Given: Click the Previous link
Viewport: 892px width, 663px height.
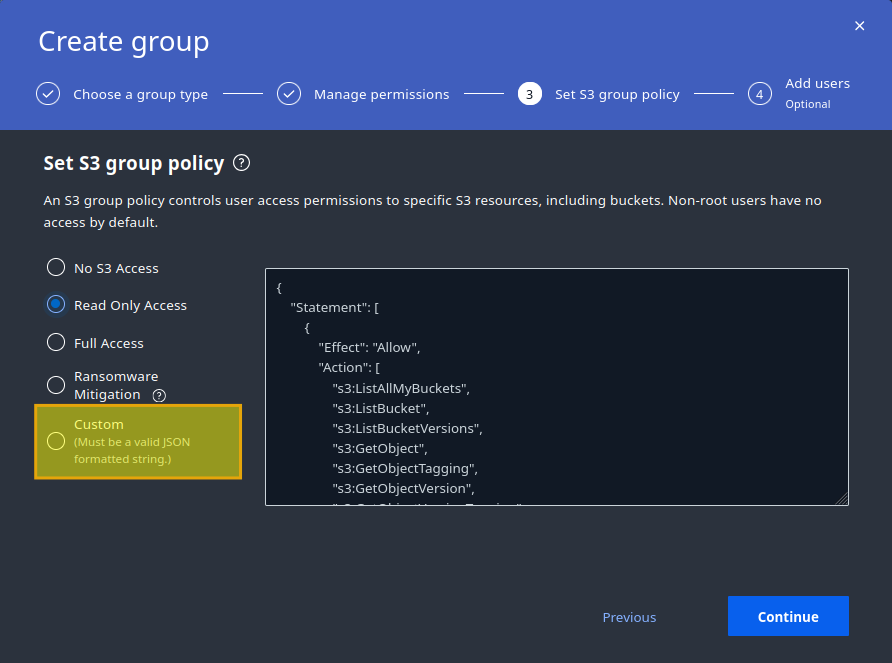Looking at the screenshot, I should click(629, 617).
